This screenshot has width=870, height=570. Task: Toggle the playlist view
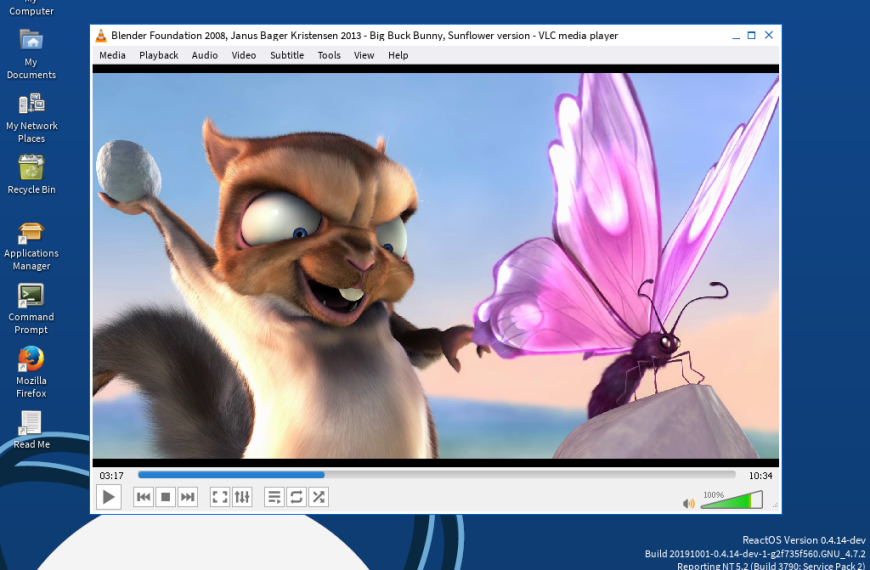274,497
